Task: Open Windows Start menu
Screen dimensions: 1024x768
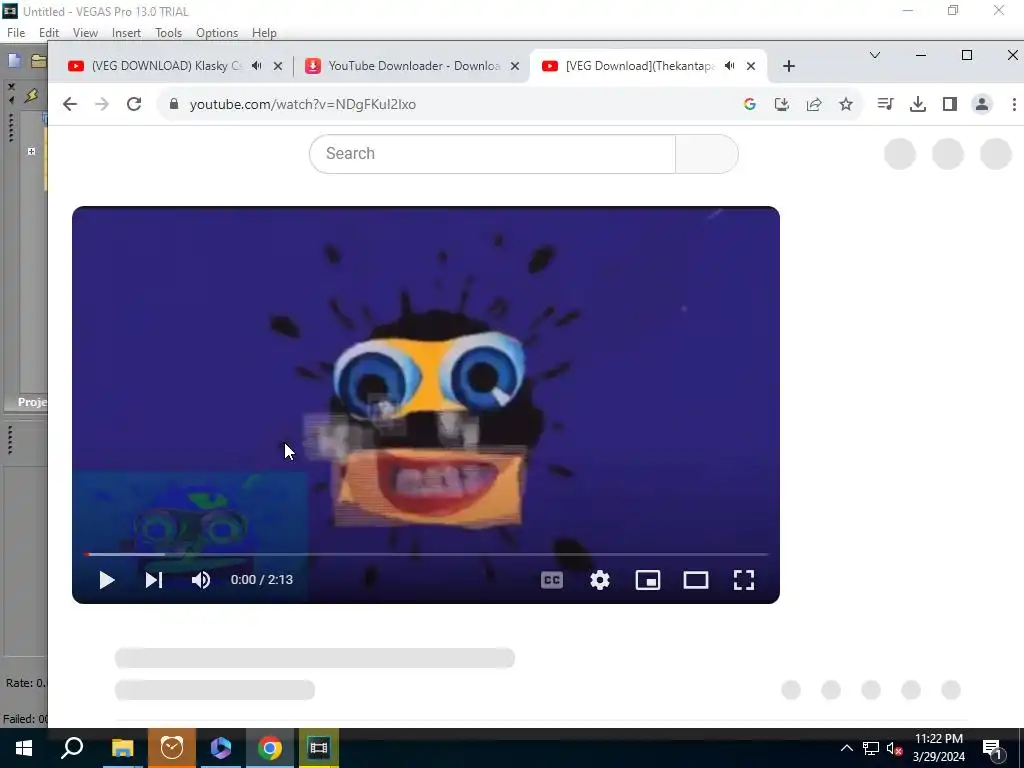Action: pos(24,748)
